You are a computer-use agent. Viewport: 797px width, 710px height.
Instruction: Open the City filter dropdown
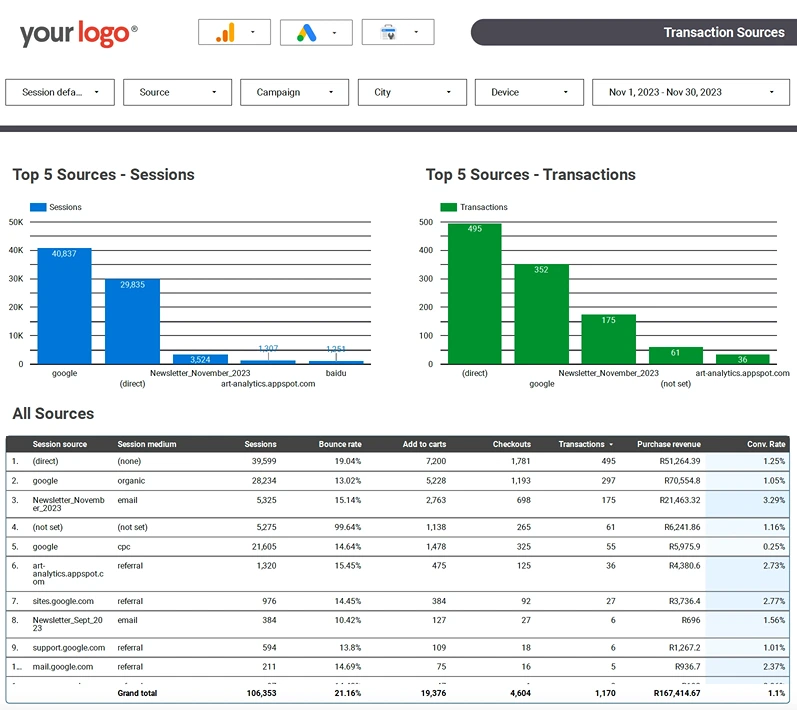[x=412, y=92]
